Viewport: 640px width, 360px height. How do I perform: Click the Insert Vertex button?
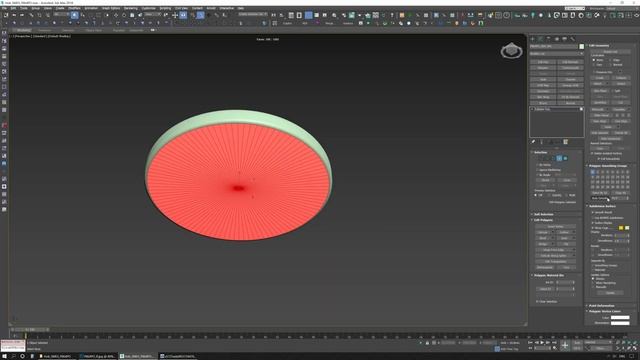coord(556,226)
